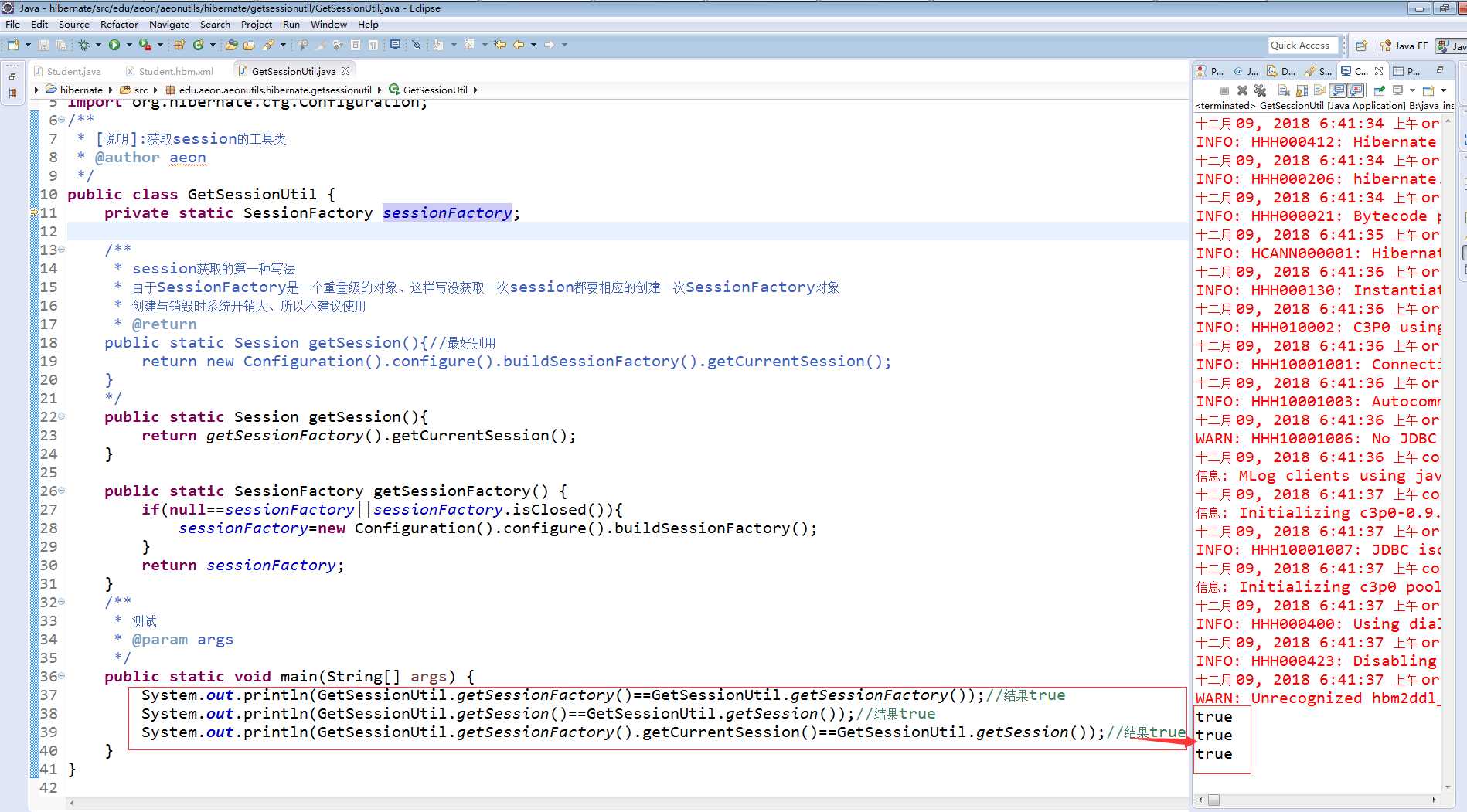Toggle block selection mode icon
Screen dimensions: 1467x812
coord(356,45)
